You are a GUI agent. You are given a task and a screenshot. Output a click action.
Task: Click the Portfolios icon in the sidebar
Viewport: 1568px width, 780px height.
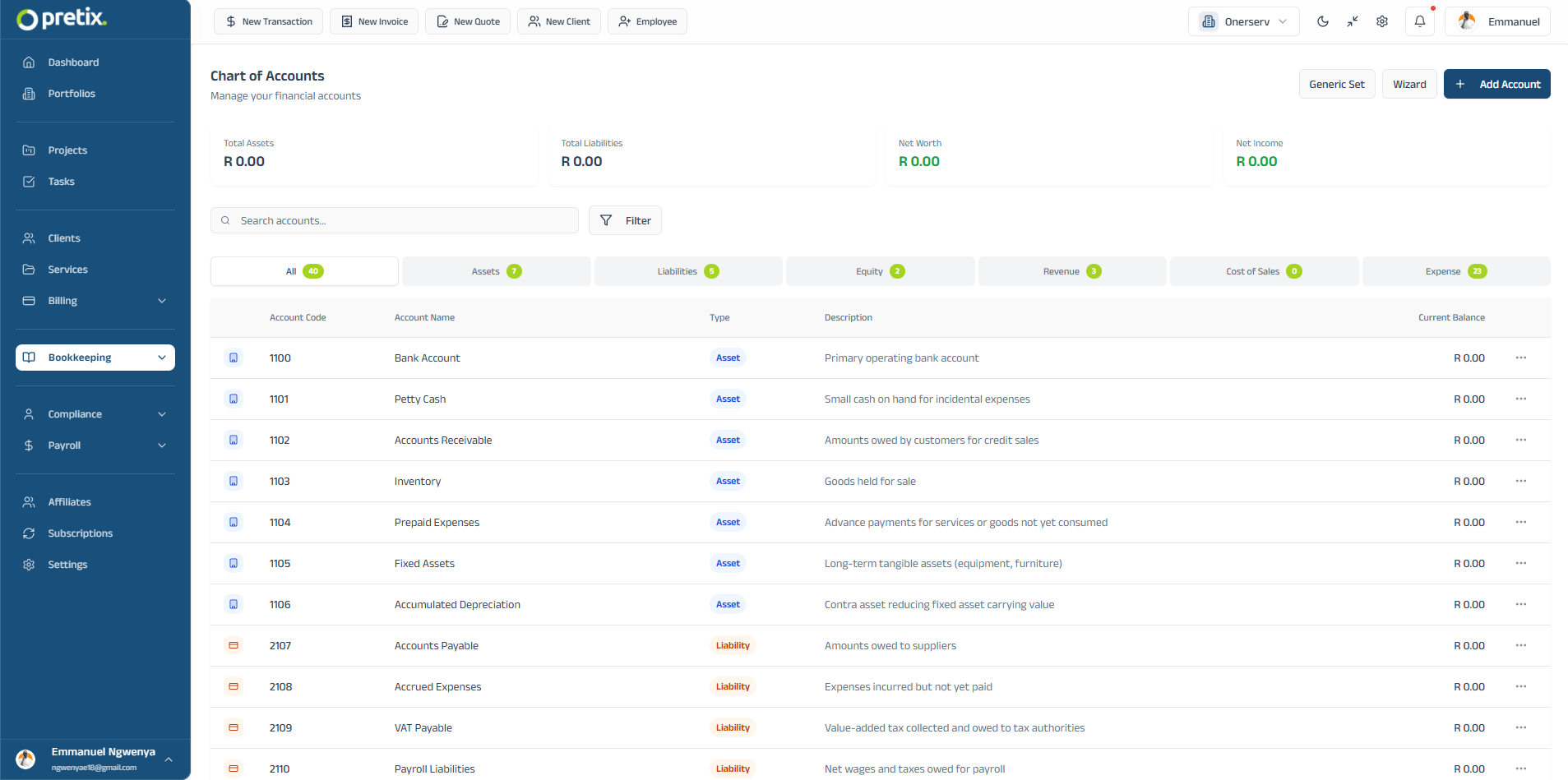pyautogui.click(x=30, y=93)
